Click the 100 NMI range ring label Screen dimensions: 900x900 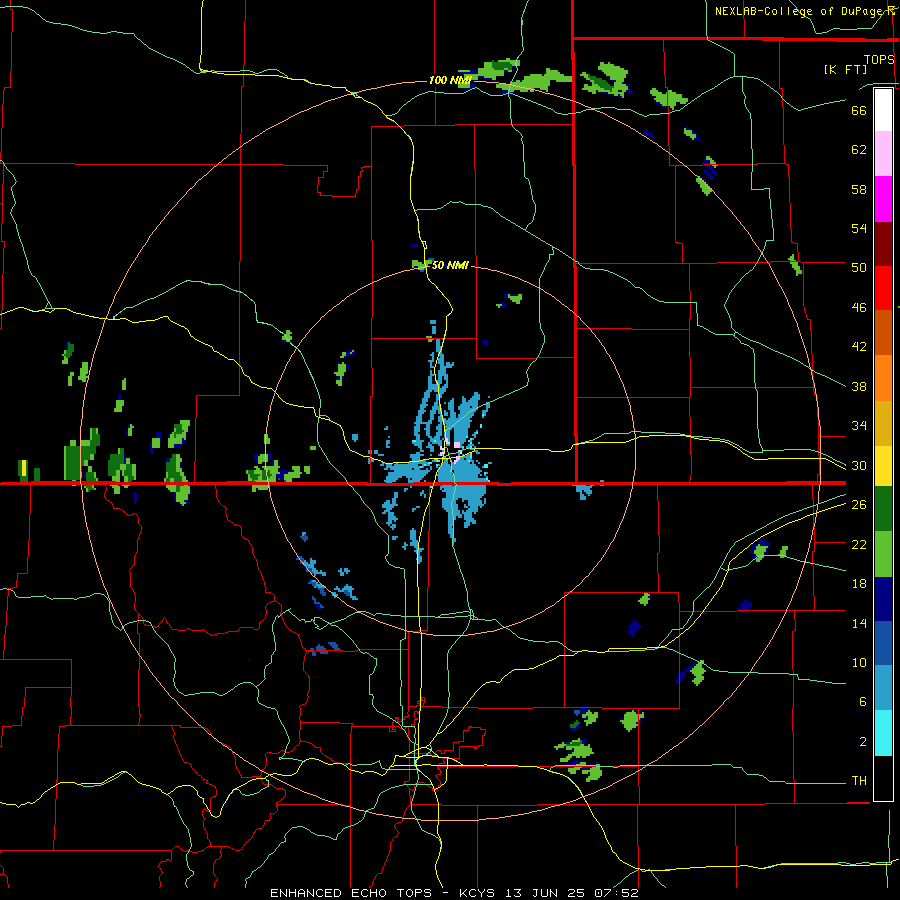tap(450, 80)
